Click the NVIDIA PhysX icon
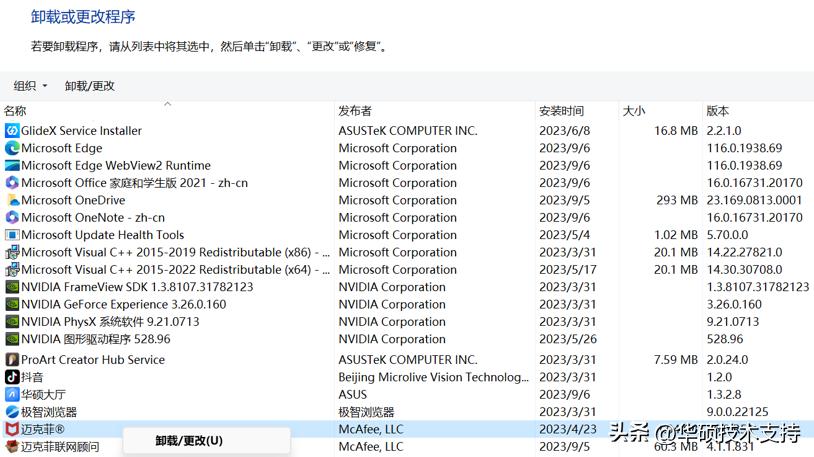This screenshot has height=457, width=814. point(12,321)
